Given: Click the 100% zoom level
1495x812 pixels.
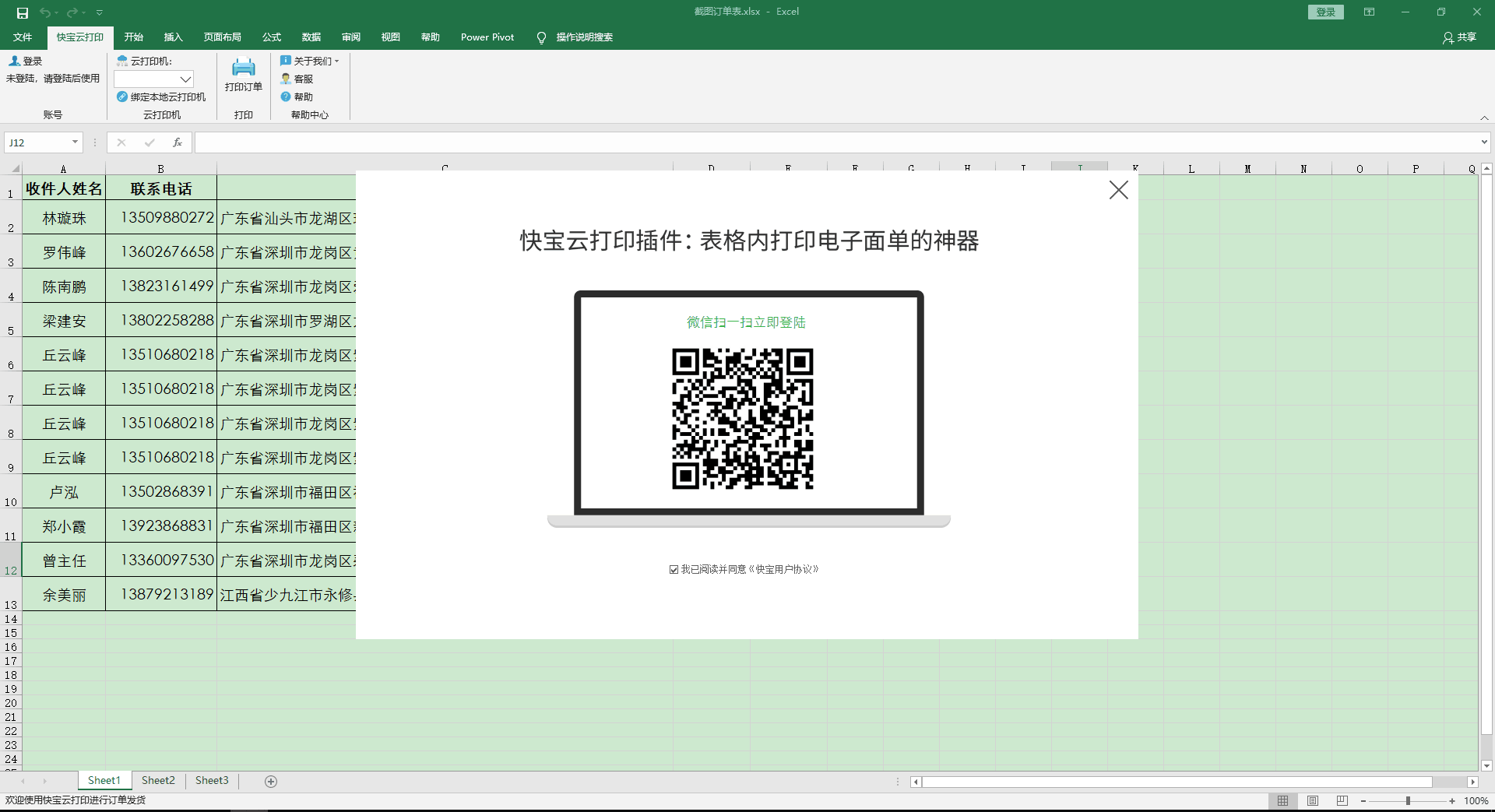Looking at the screenshot, I should [1476, 801].
